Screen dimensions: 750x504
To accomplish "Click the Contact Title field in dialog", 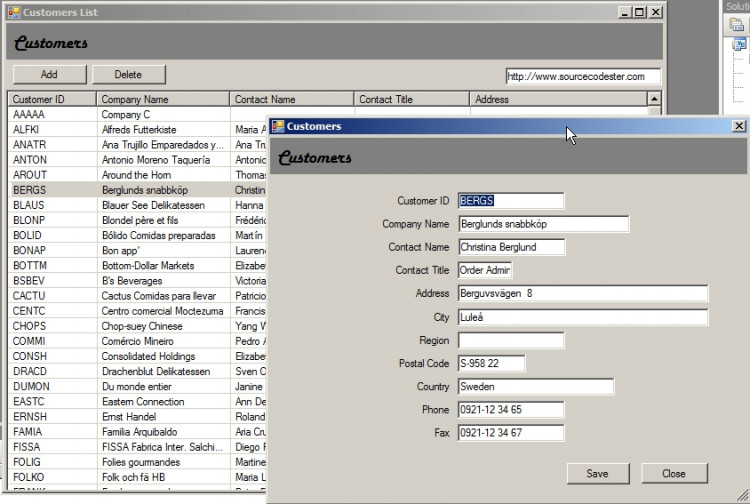I will (x=485, y=270).
